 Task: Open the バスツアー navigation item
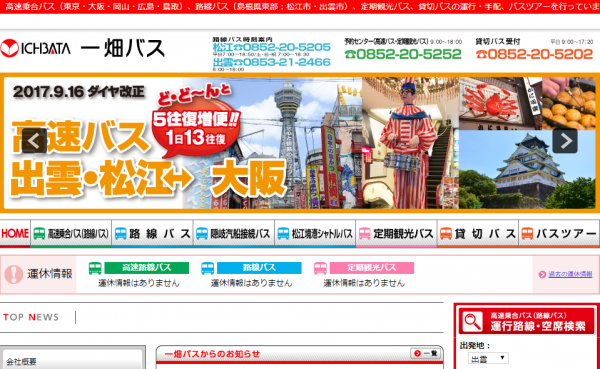[559, 233]
